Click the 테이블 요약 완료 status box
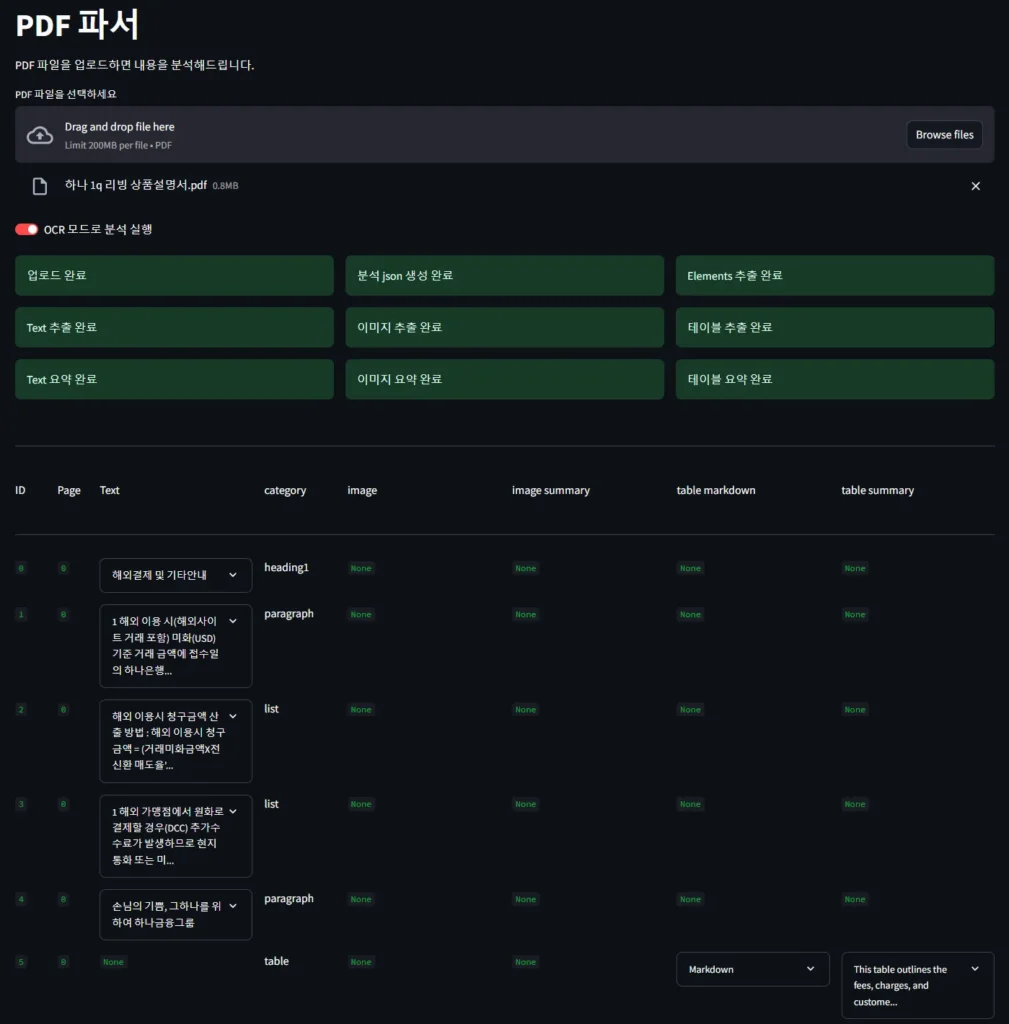Image resolution: width=1009 pixels, height=1024 pixels. coord(834,379)
